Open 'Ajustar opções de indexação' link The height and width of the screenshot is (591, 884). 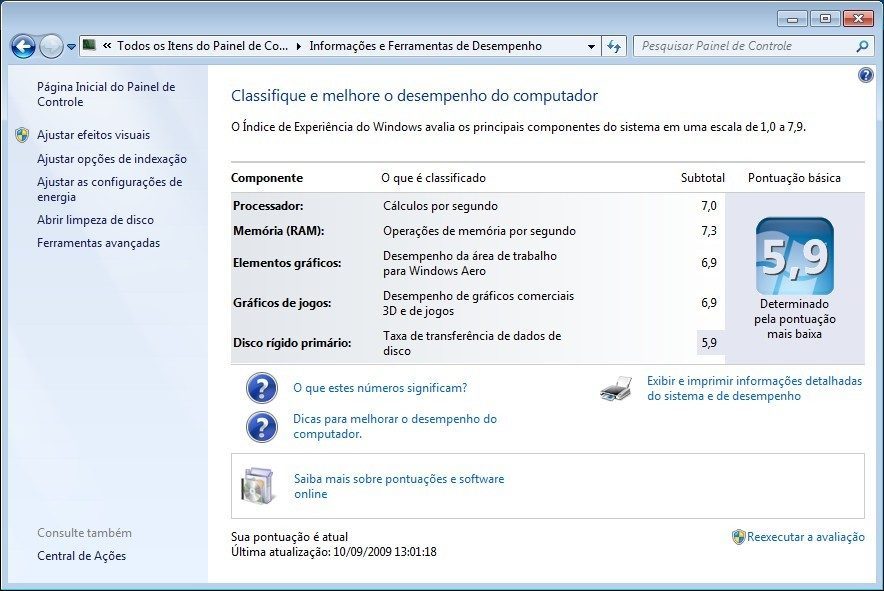tap(112, 159)
